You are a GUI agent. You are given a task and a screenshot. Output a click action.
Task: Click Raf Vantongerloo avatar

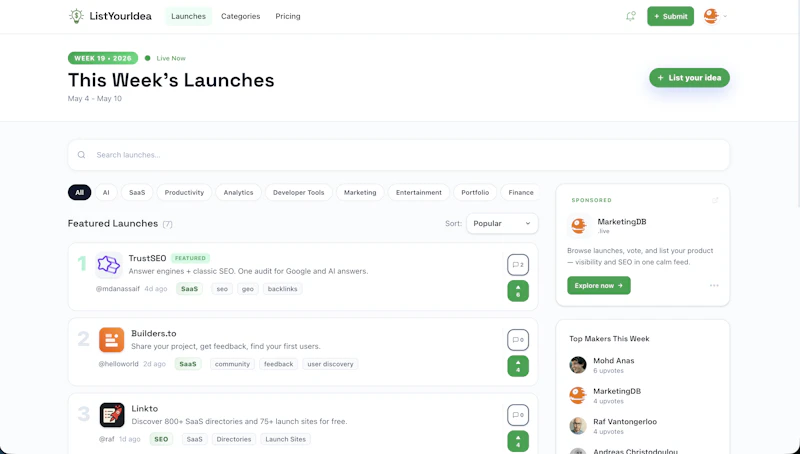click(x=578, y=426)
